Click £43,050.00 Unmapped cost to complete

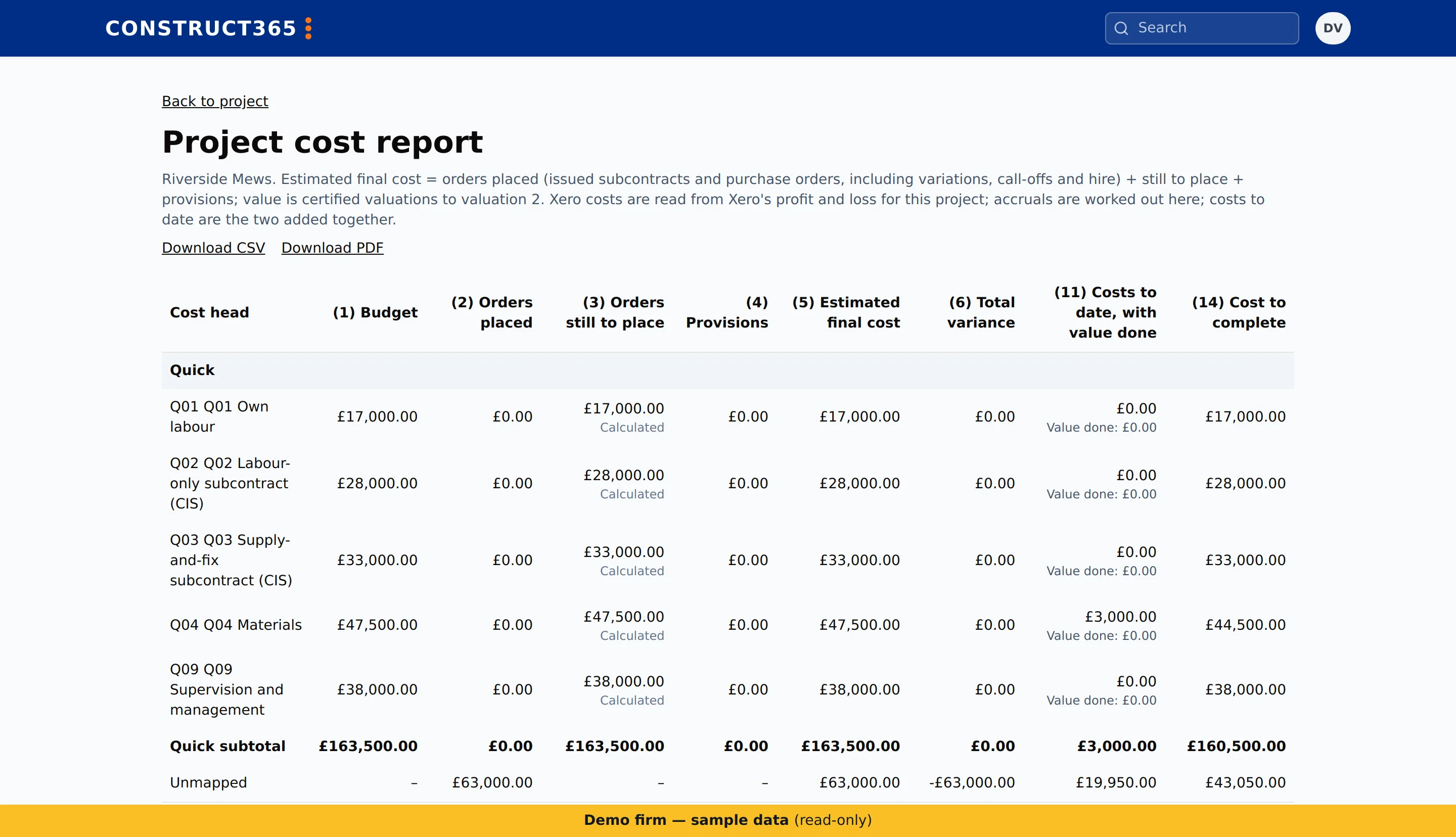tap(1245, 782)
